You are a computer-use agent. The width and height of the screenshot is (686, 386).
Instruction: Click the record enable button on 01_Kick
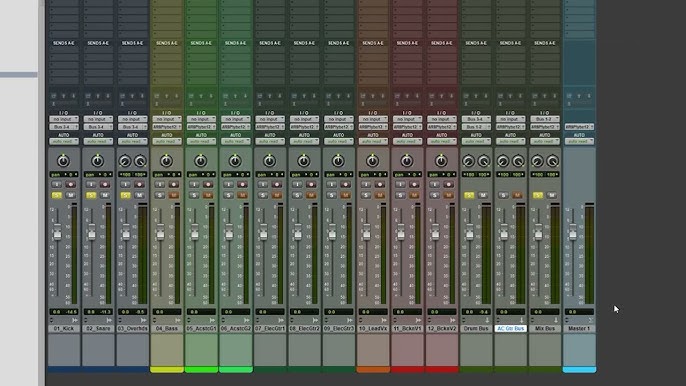(70, 185)
